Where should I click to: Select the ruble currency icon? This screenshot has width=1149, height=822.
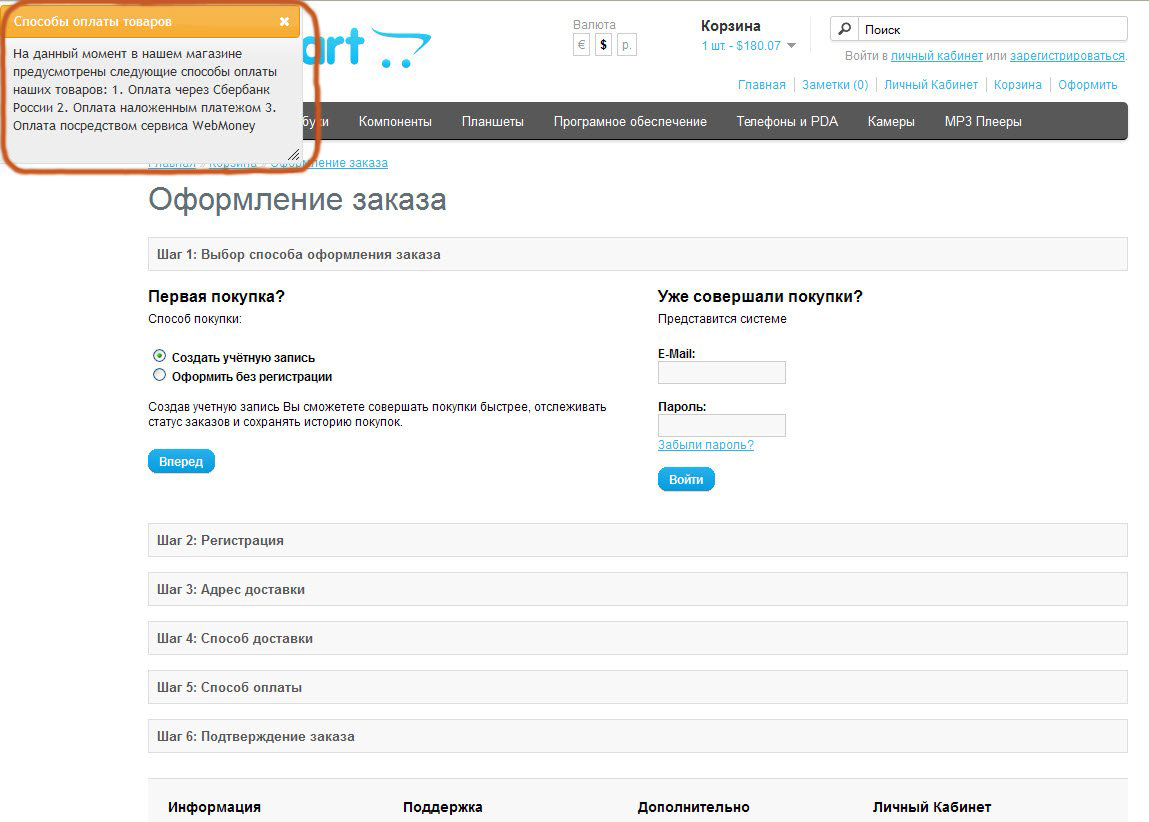626,45
